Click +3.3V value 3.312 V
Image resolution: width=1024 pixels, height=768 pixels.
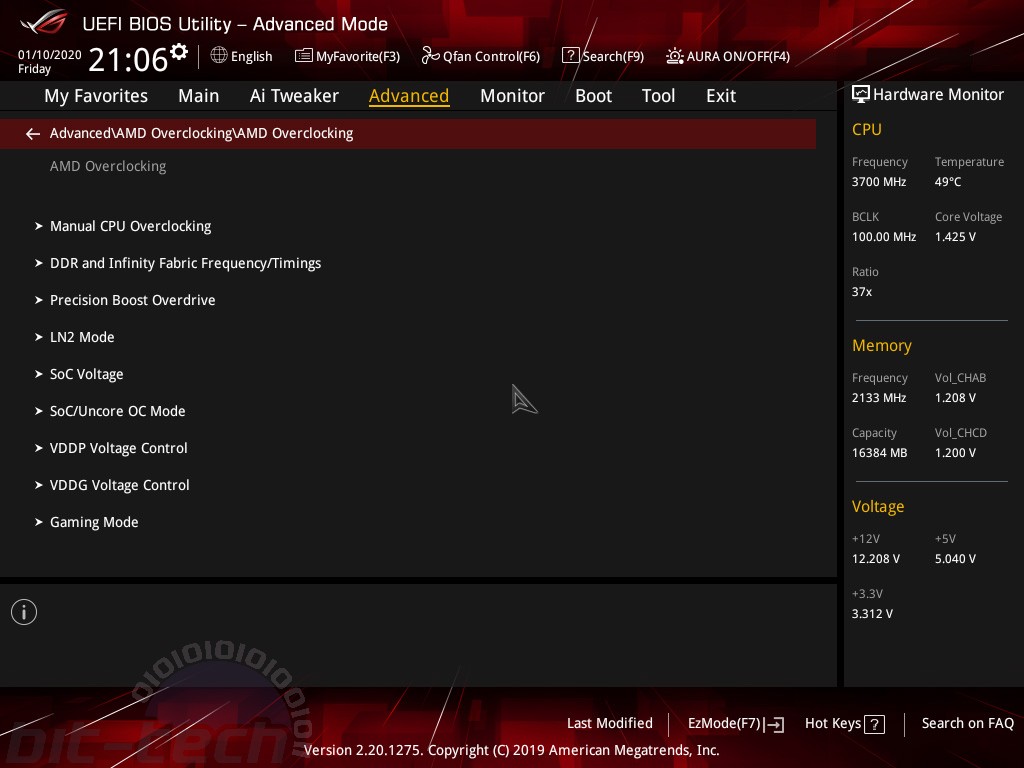tap(872, 614)
